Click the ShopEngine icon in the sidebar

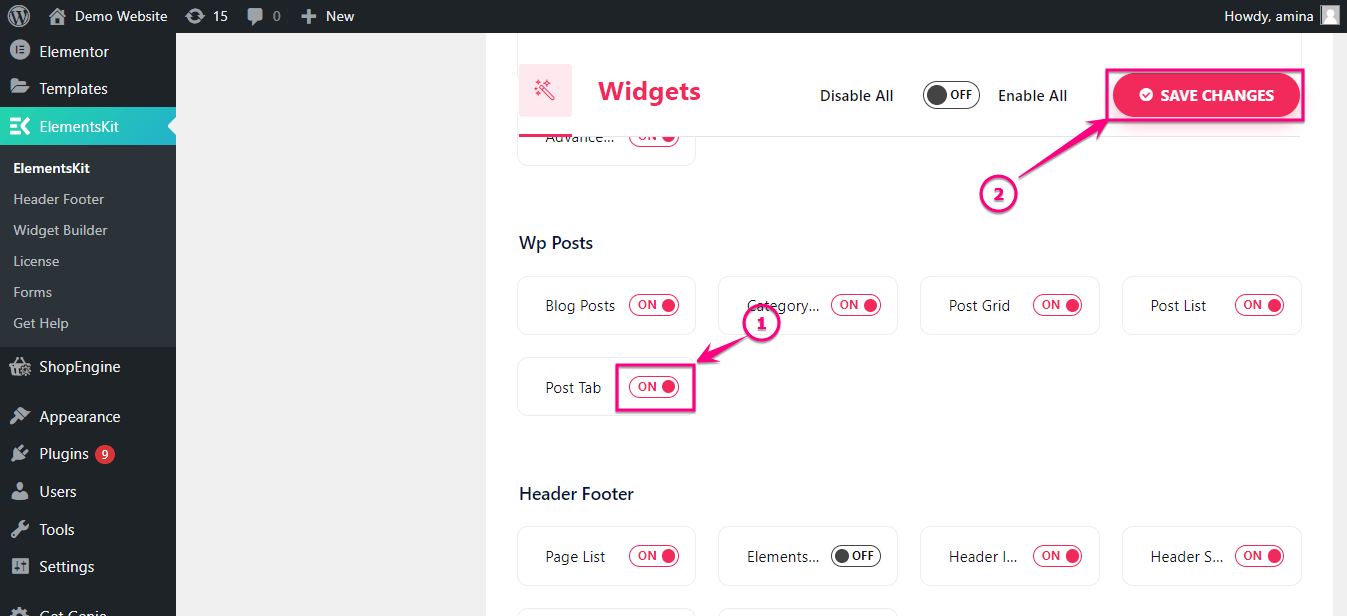21,366
